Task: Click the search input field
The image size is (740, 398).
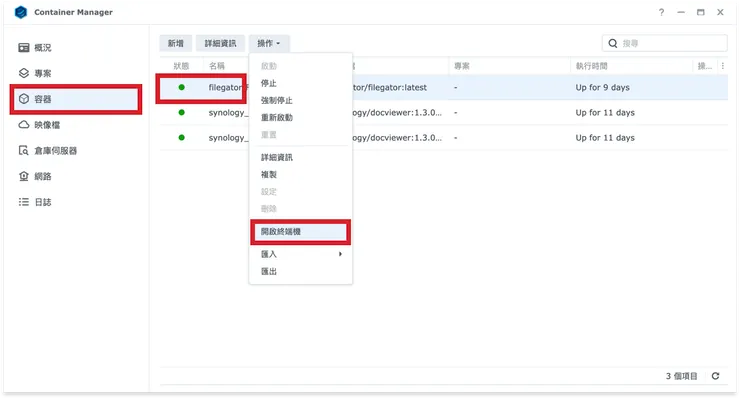Action: coord(664,43)
